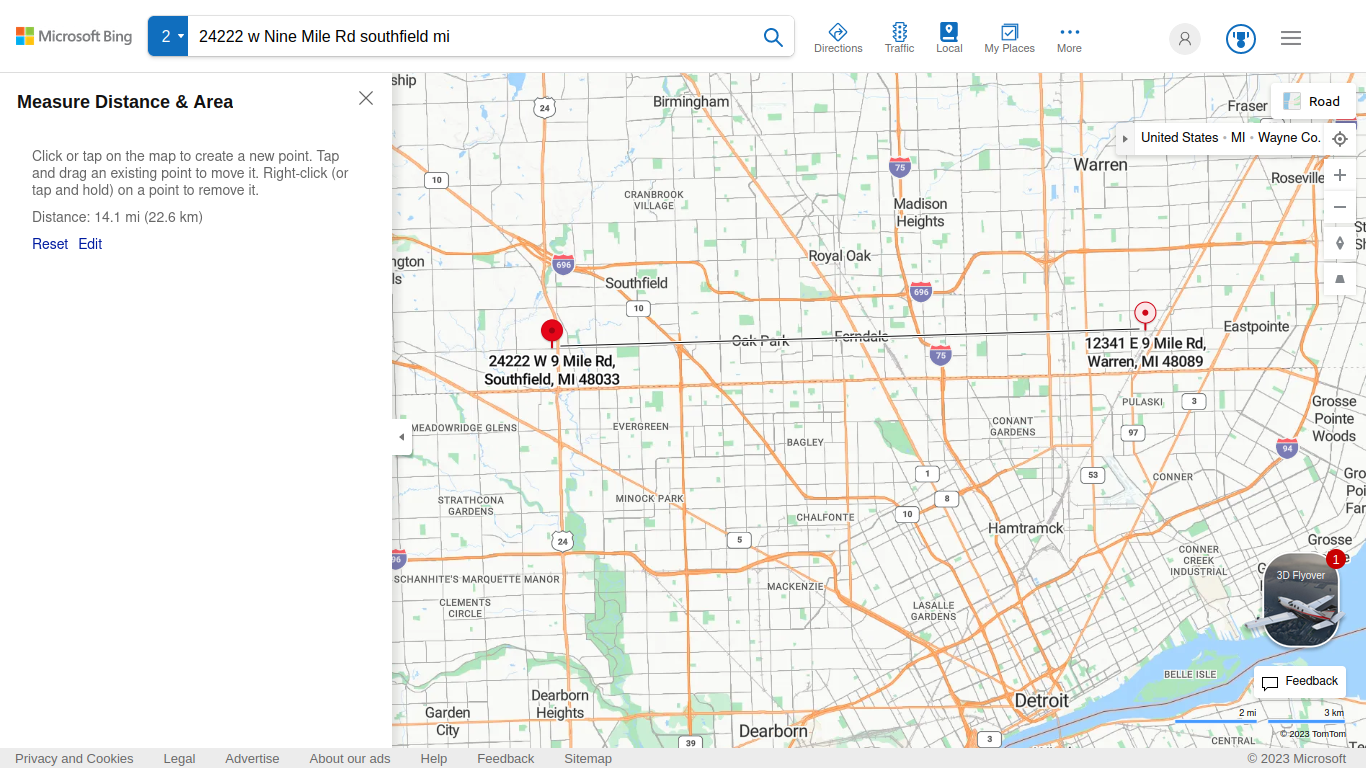The height and width of the screenshot is (768, 1366).
Task: Click the Detroit city label
Action: [x=1041, y=700]
